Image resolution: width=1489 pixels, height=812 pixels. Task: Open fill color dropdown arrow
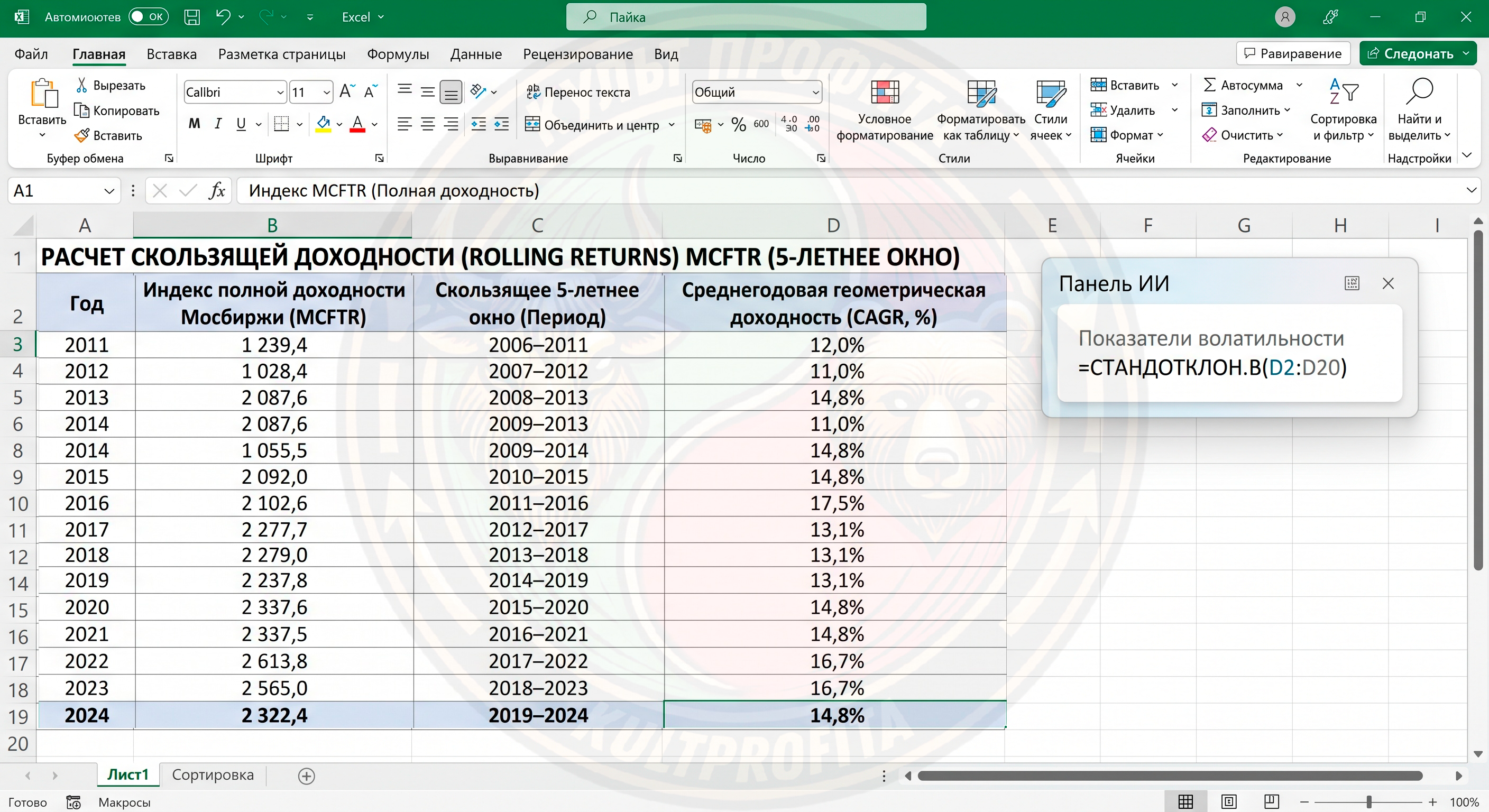[x=339, y=124]
